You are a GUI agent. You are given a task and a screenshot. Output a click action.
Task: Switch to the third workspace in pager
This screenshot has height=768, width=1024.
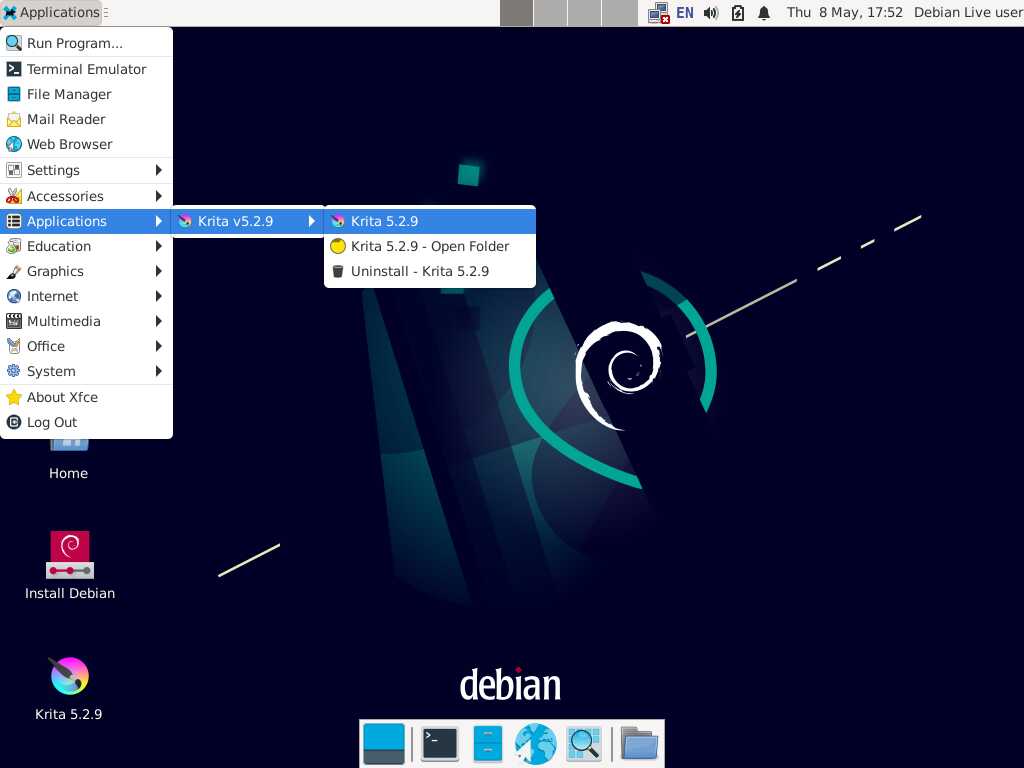(584, 13)
